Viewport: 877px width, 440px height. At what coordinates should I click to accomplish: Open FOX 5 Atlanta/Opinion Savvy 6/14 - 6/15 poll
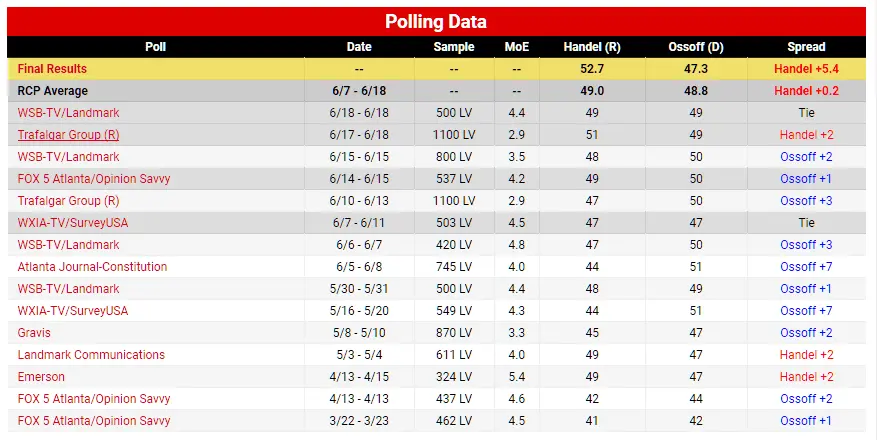pyautogui.click(x=94, y=179)
